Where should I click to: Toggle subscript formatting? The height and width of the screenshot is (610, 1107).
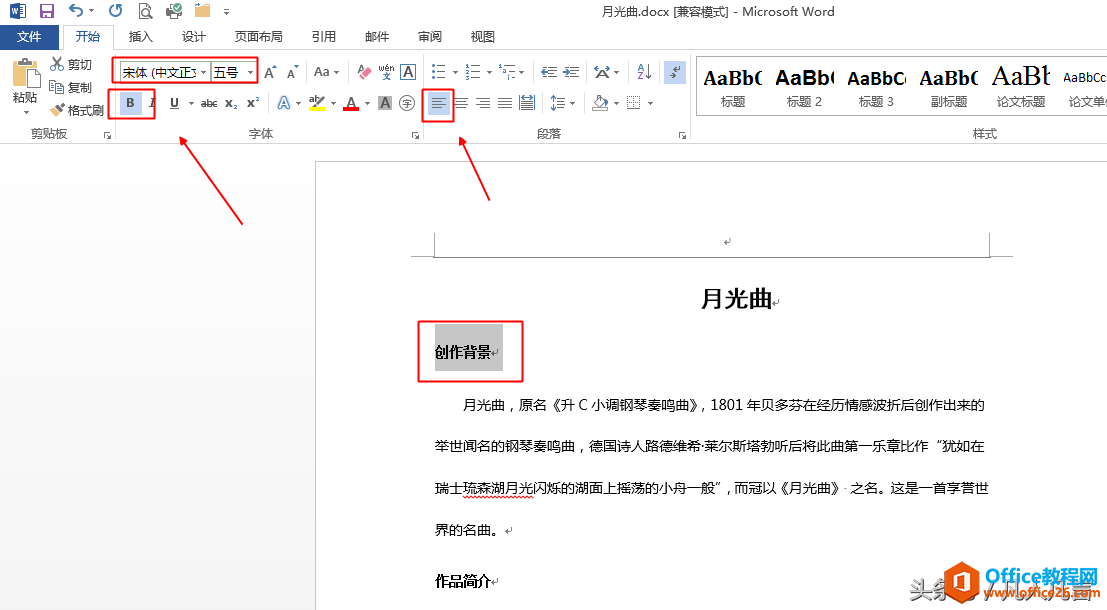pyautogui.click(x=231, y=103)
